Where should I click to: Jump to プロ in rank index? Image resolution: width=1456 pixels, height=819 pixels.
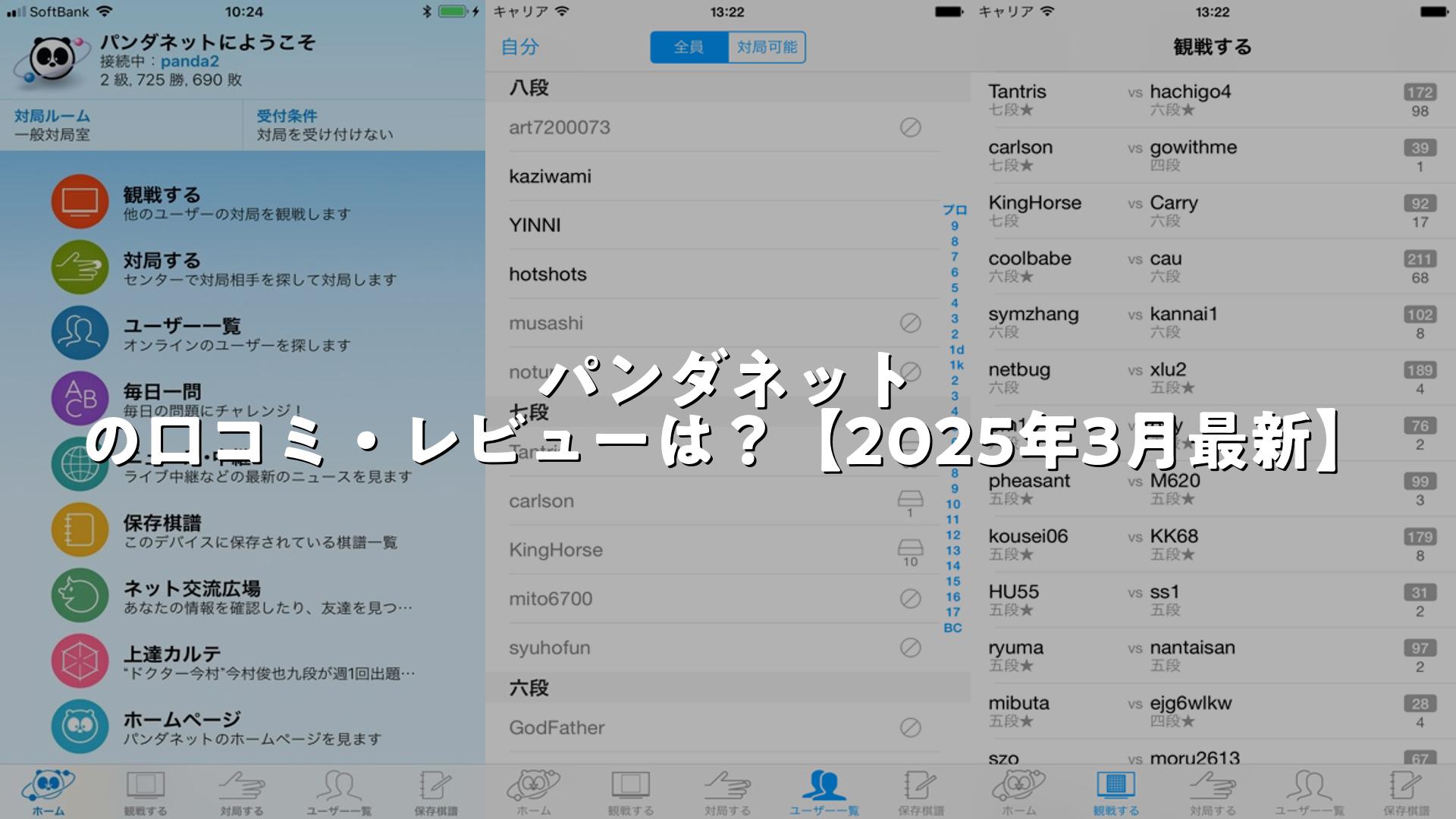pos(955,210)
